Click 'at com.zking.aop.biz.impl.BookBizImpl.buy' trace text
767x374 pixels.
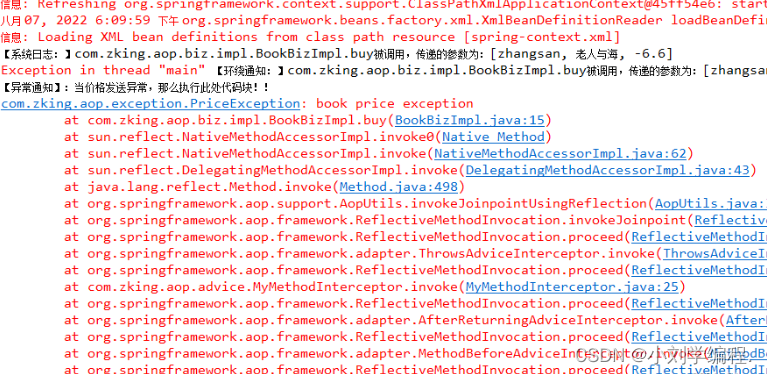(226, 120)
